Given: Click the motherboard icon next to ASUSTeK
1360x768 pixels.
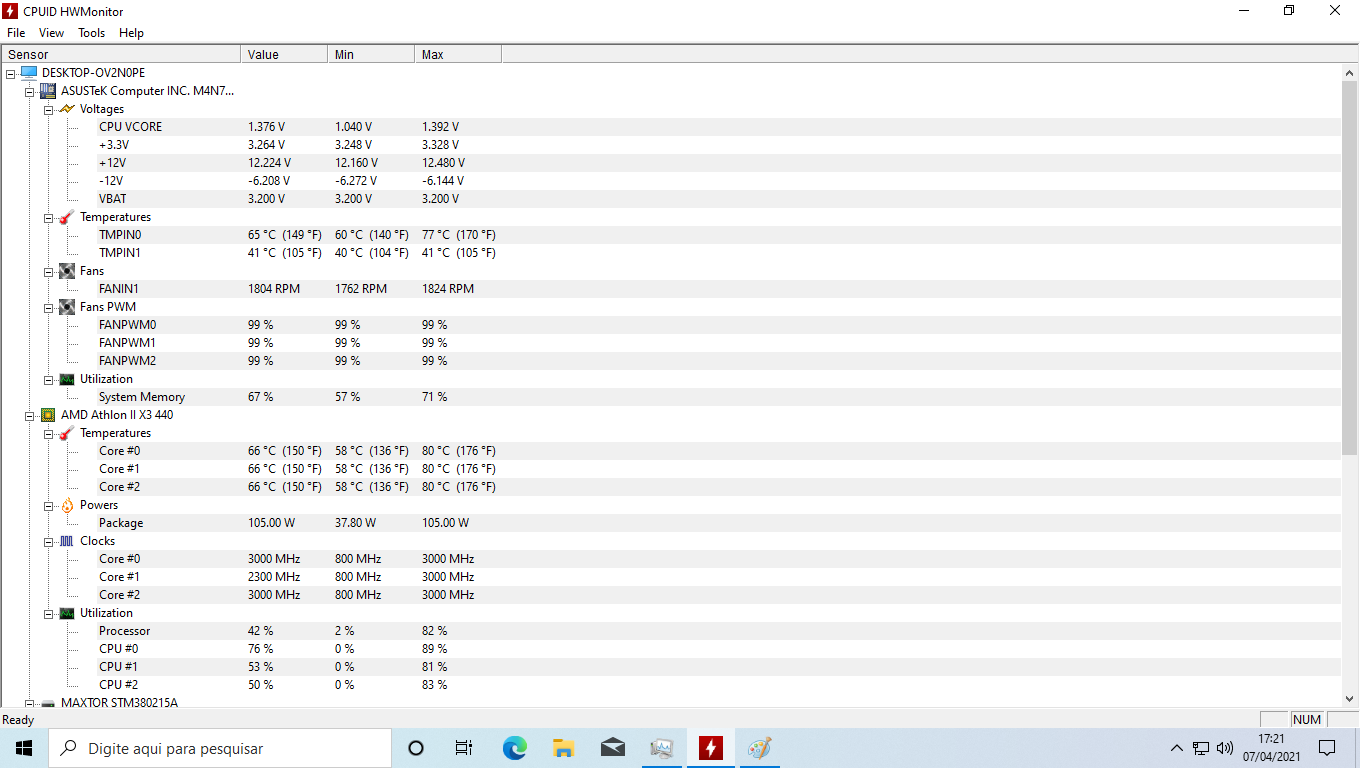Looking at the screenshot, I should [47, 91].
